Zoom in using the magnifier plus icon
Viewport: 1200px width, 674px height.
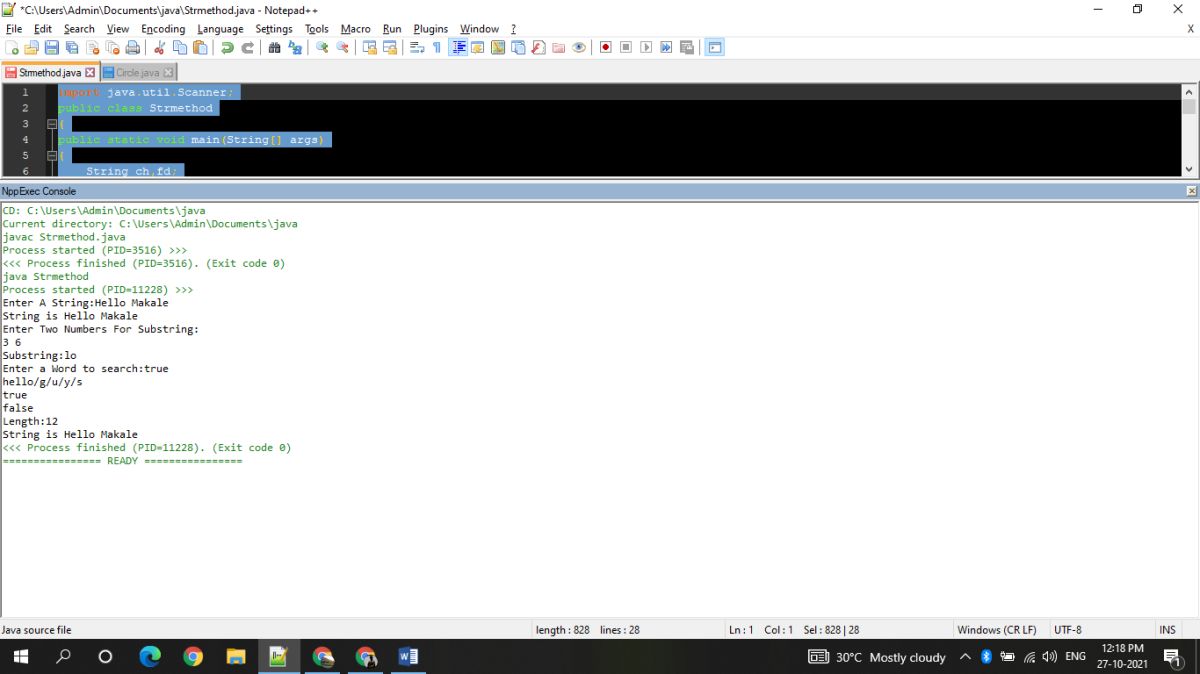pos(322,47)
